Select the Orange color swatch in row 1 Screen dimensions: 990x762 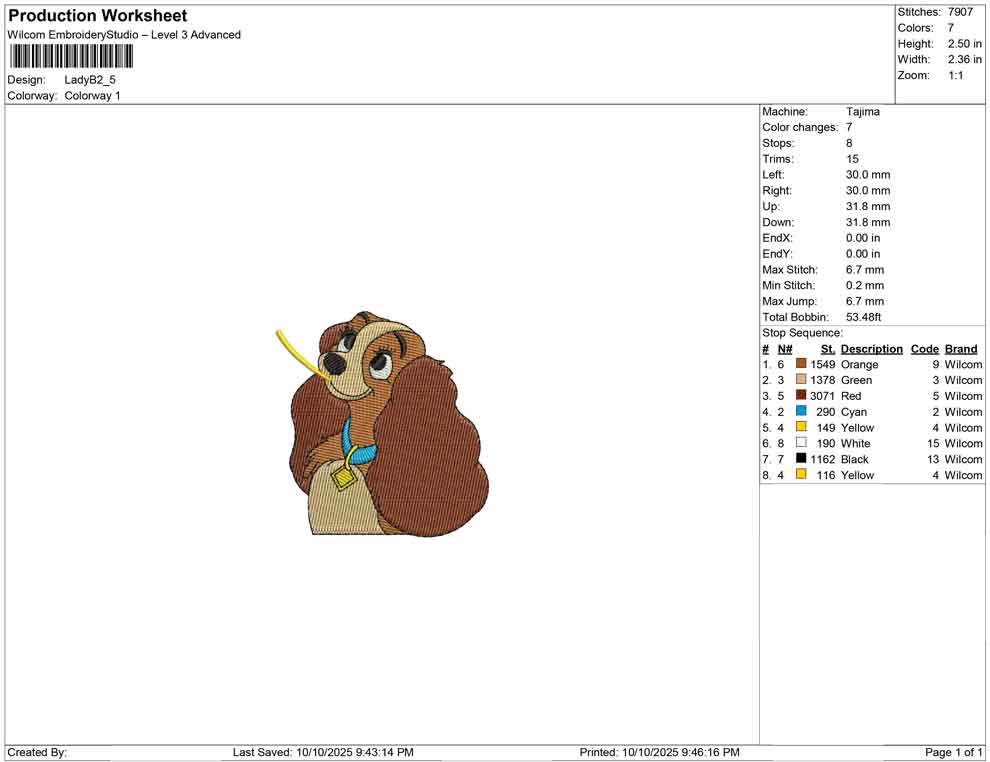pos(801,364)
